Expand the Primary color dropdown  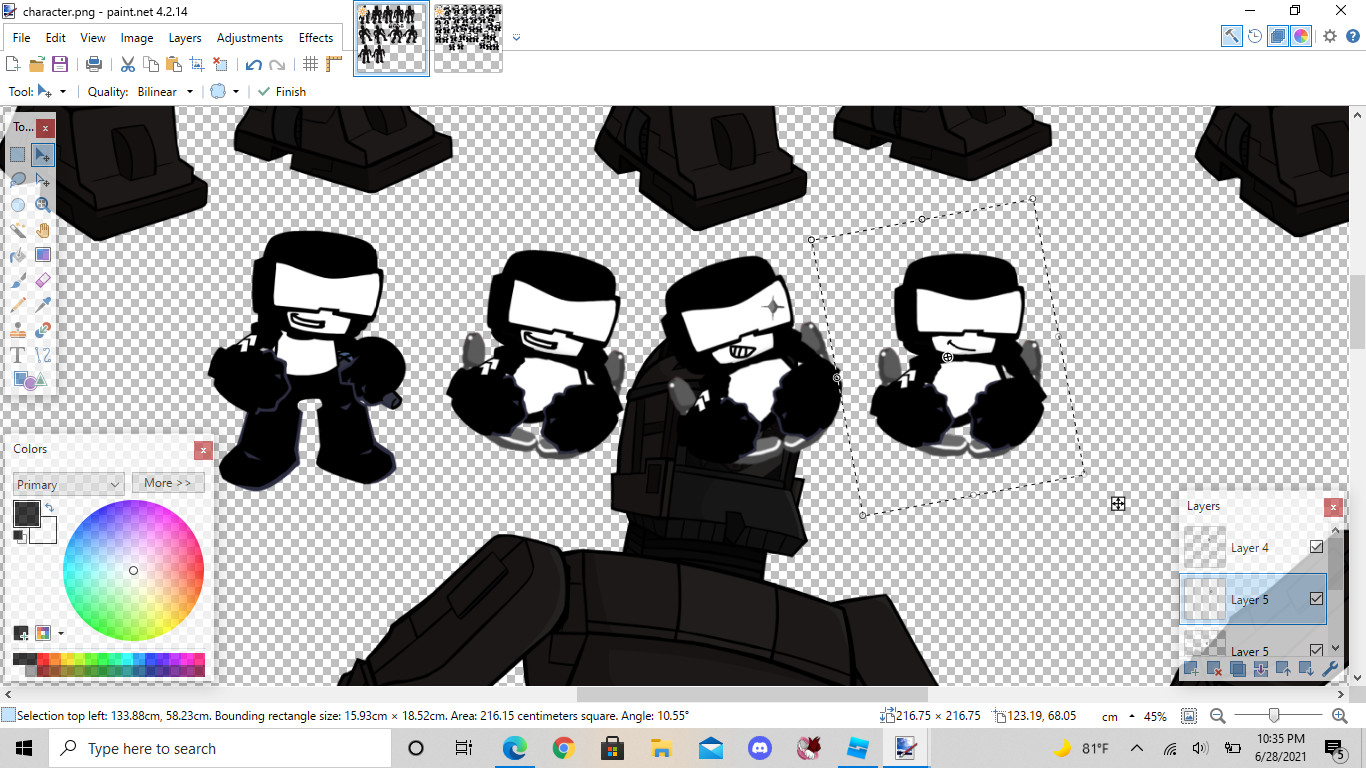click(68, 484)
